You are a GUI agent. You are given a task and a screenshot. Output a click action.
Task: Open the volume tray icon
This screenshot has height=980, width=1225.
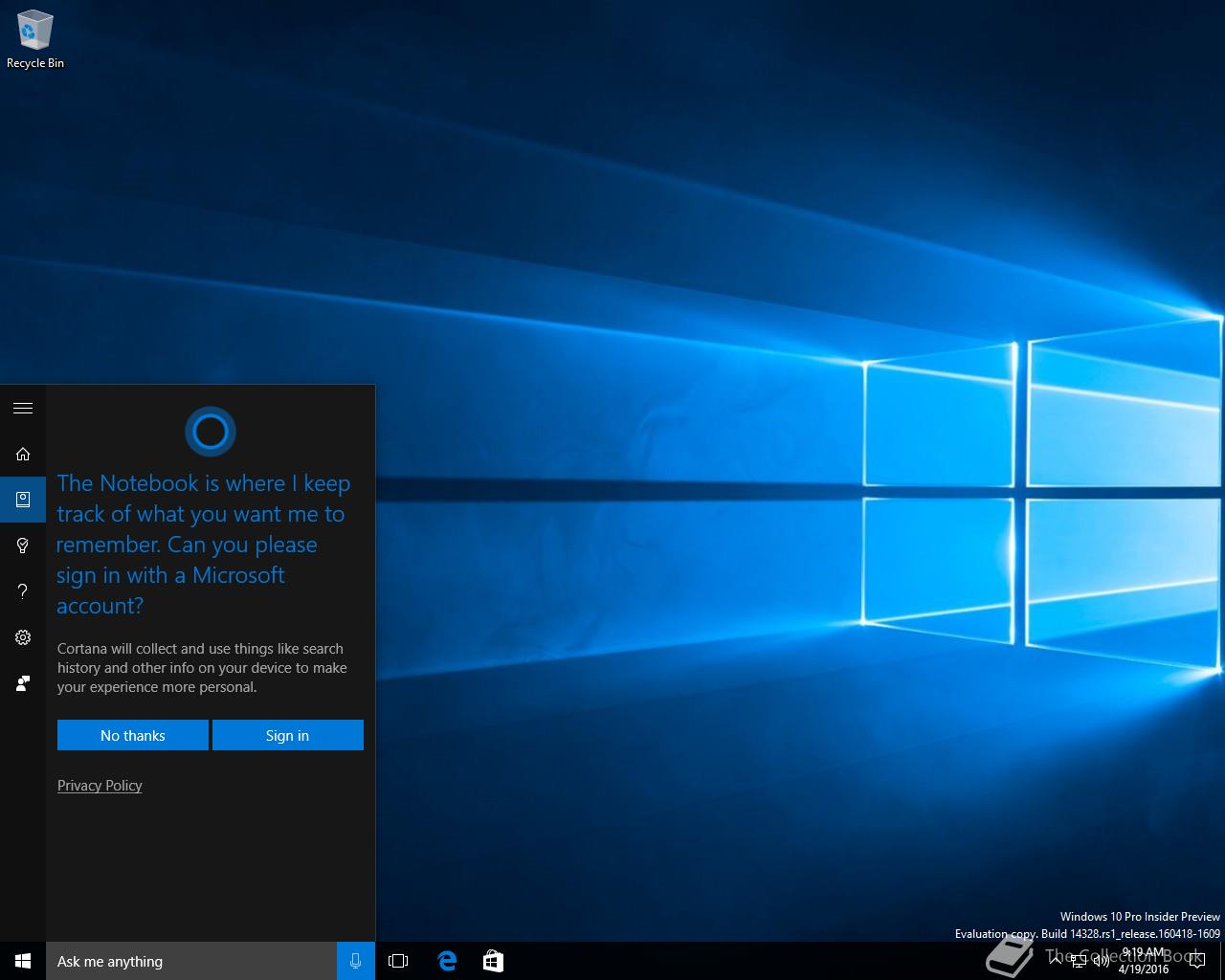click(x=1102, y=962)
